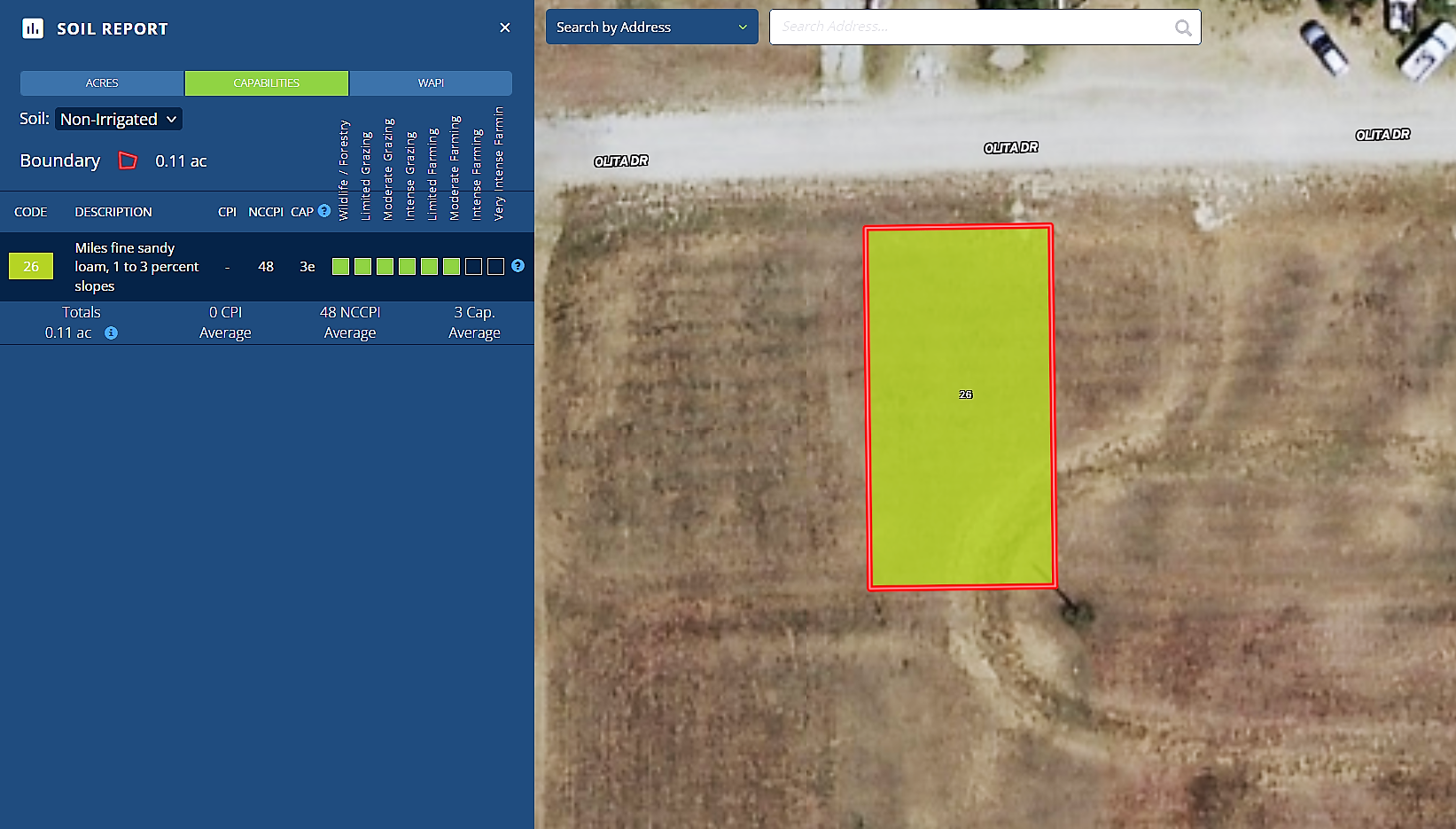The width and height of the screenshot is (1456, 829).
Task: Click the red Boundary polygon icon
Action: pos(128,160)
